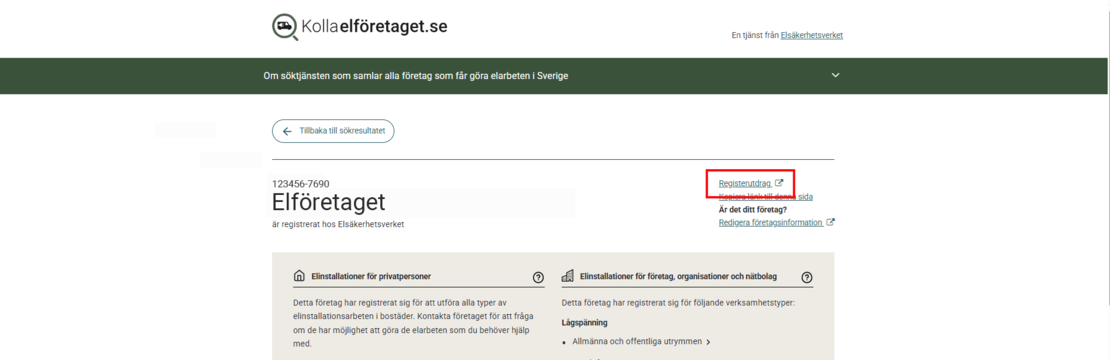Click the 'Kopiera länk till denna sida' link
The image size is (1110, 360).
coord(765,197)
